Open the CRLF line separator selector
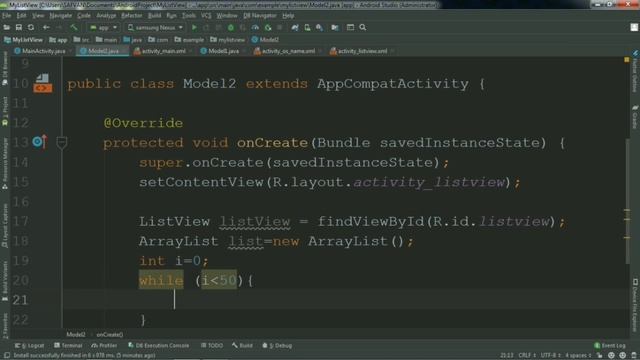640x360 pixels. coord(527,355)
